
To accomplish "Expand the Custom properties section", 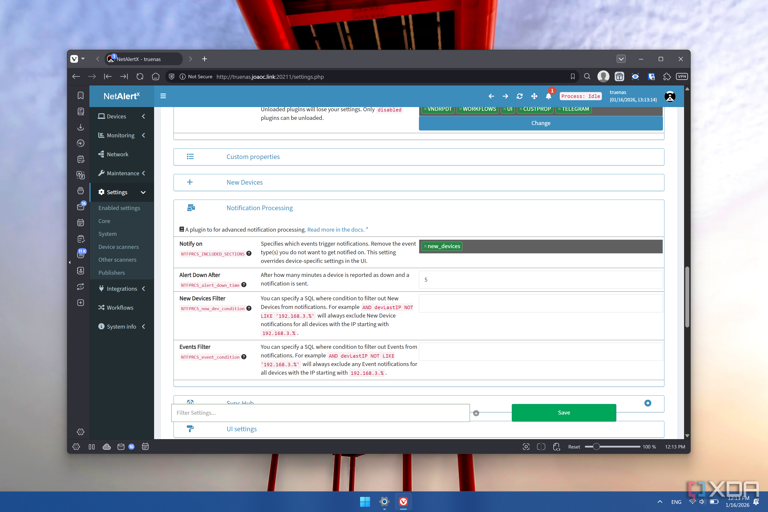I will click(x=252, y=157).
